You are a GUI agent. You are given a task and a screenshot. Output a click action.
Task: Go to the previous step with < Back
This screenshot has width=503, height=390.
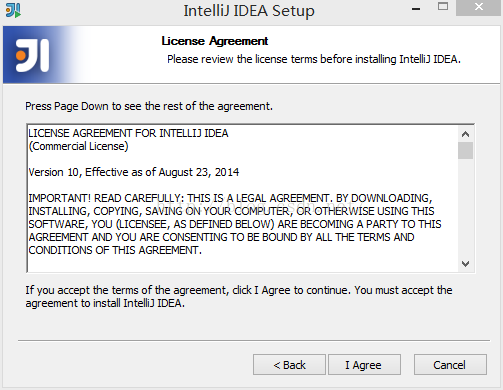tap(289, 365)
